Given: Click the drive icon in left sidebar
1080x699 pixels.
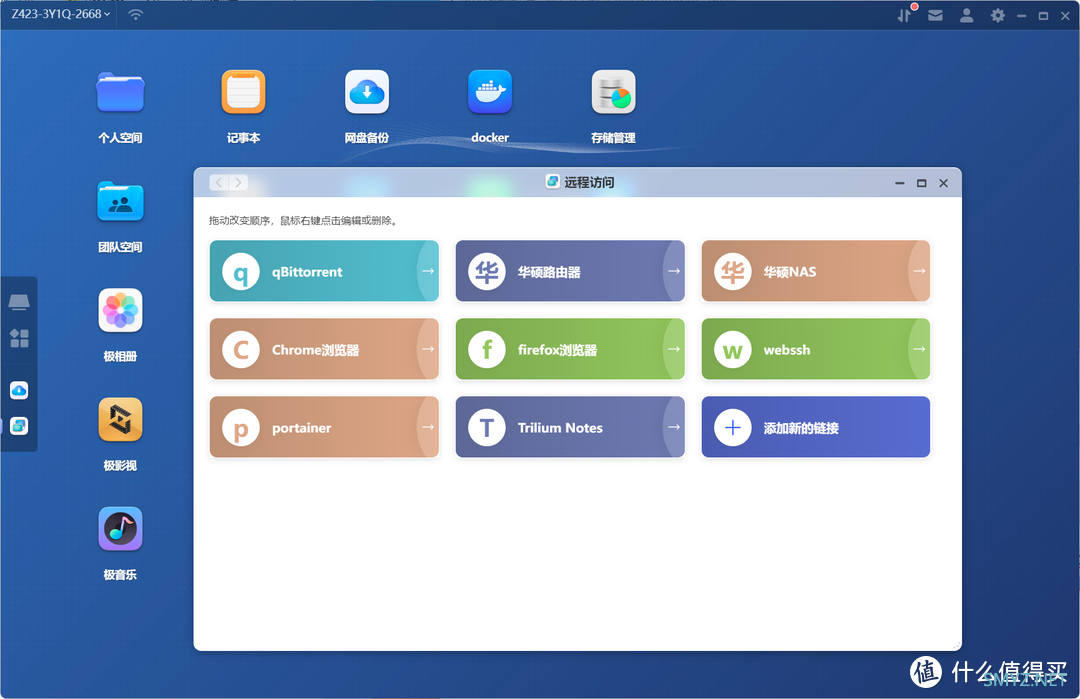Looking at the screenshot, I should click(19, 302).
